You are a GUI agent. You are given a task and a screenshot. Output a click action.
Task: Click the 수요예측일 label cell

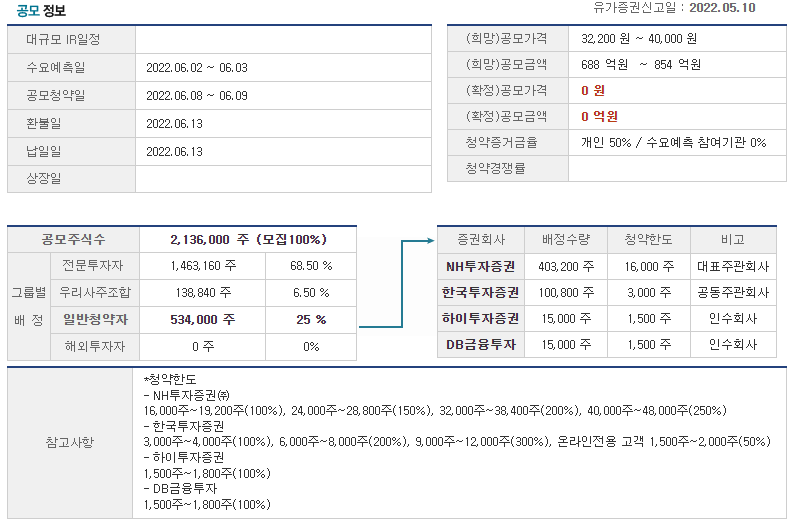point(72,68)
